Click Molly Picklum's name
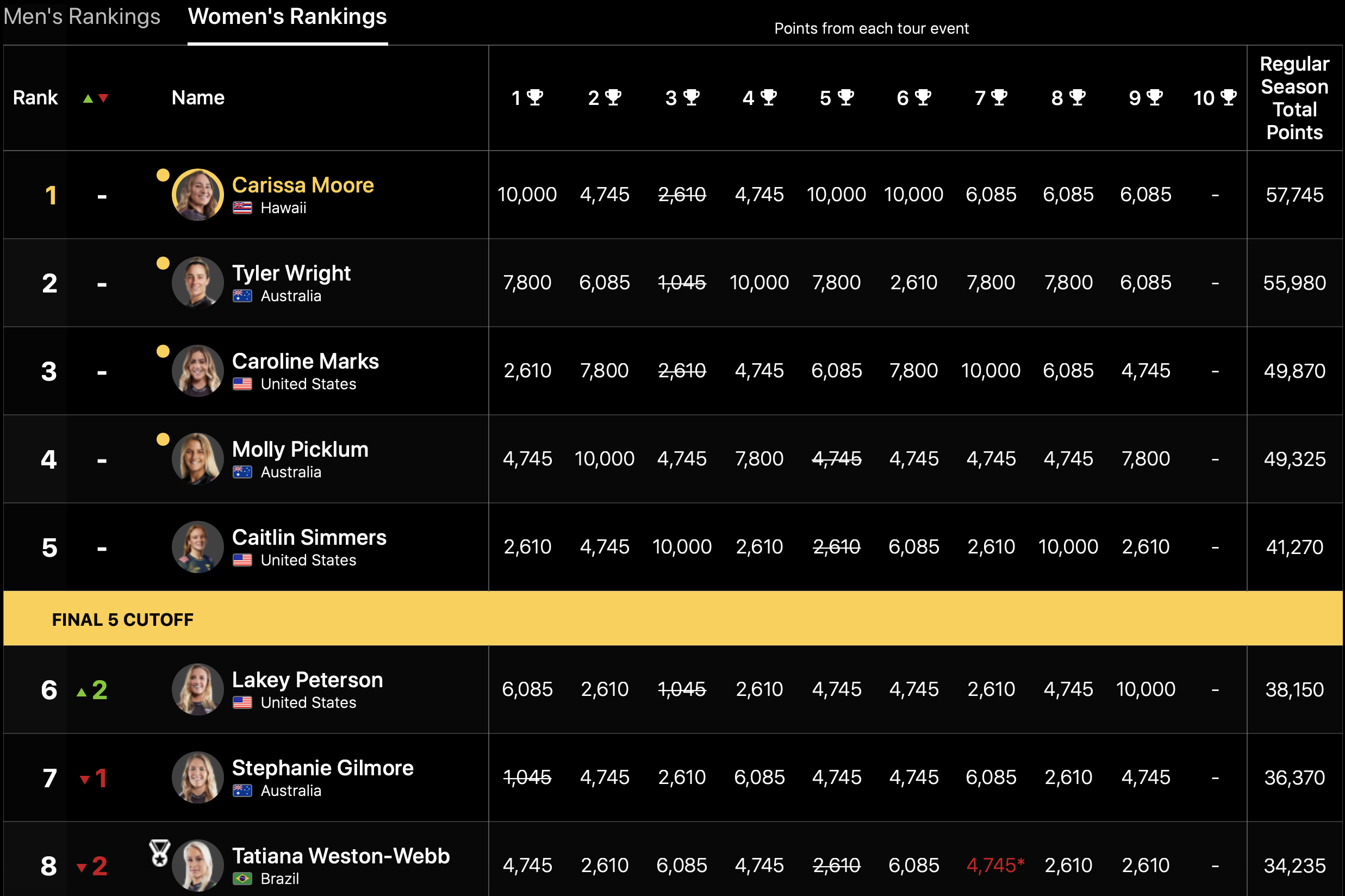Image resolution: width=1345 pixels, height=896 pixels. (300, 449)
